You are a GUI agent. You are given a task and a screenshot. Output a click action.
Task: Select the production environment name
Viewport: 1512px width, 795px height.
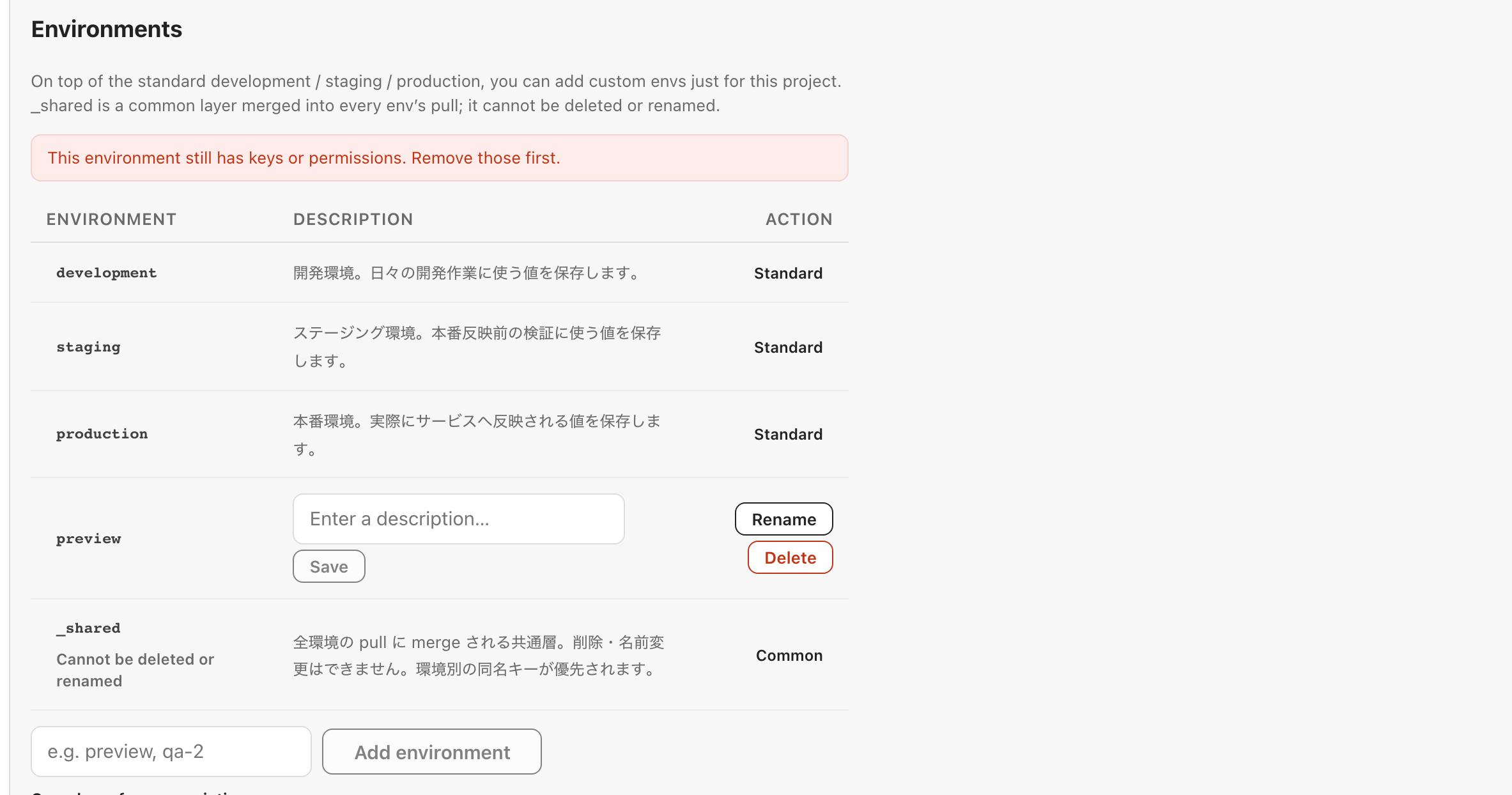pyautogui.click(x=102, y=434)
